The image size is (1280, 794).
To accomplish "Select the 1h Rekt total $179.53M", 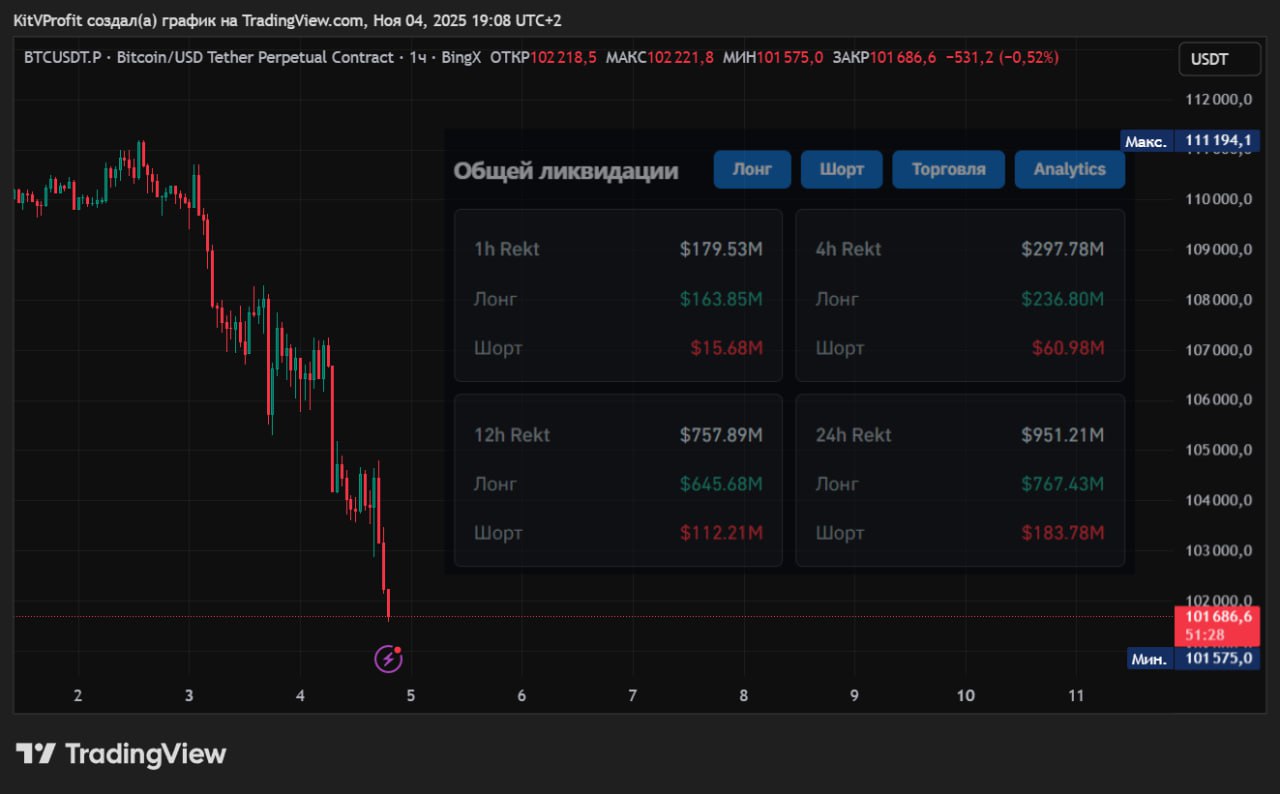I will [721, 249].
